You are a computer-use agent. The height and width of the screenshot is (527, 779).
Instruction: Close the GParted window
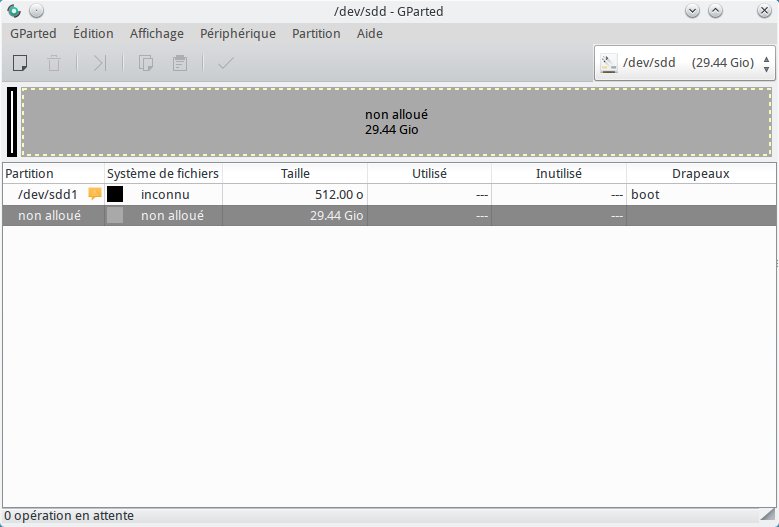click(x=764, y=11)
